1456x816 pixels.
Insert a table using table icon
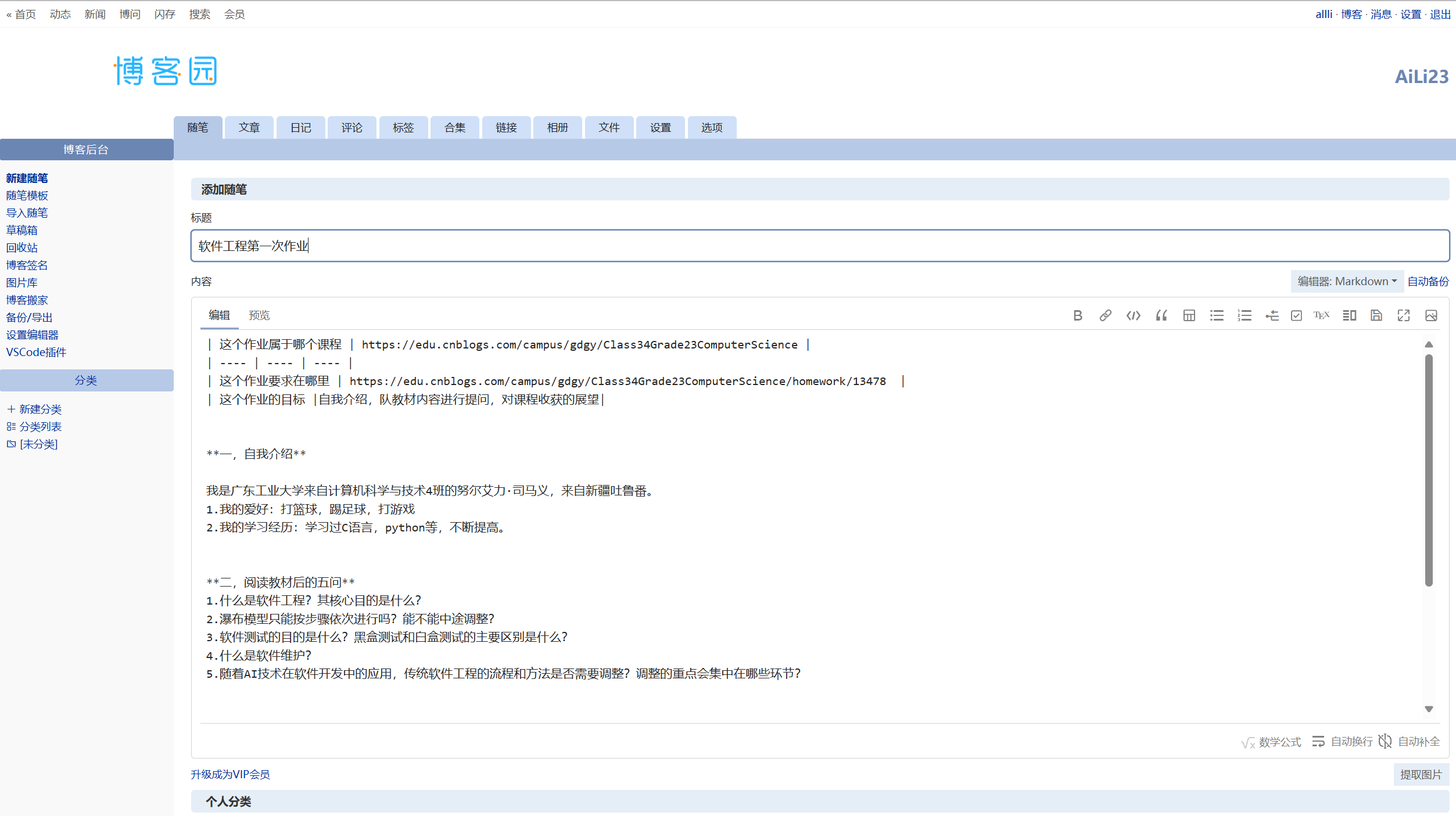(x=1189, y=315)
